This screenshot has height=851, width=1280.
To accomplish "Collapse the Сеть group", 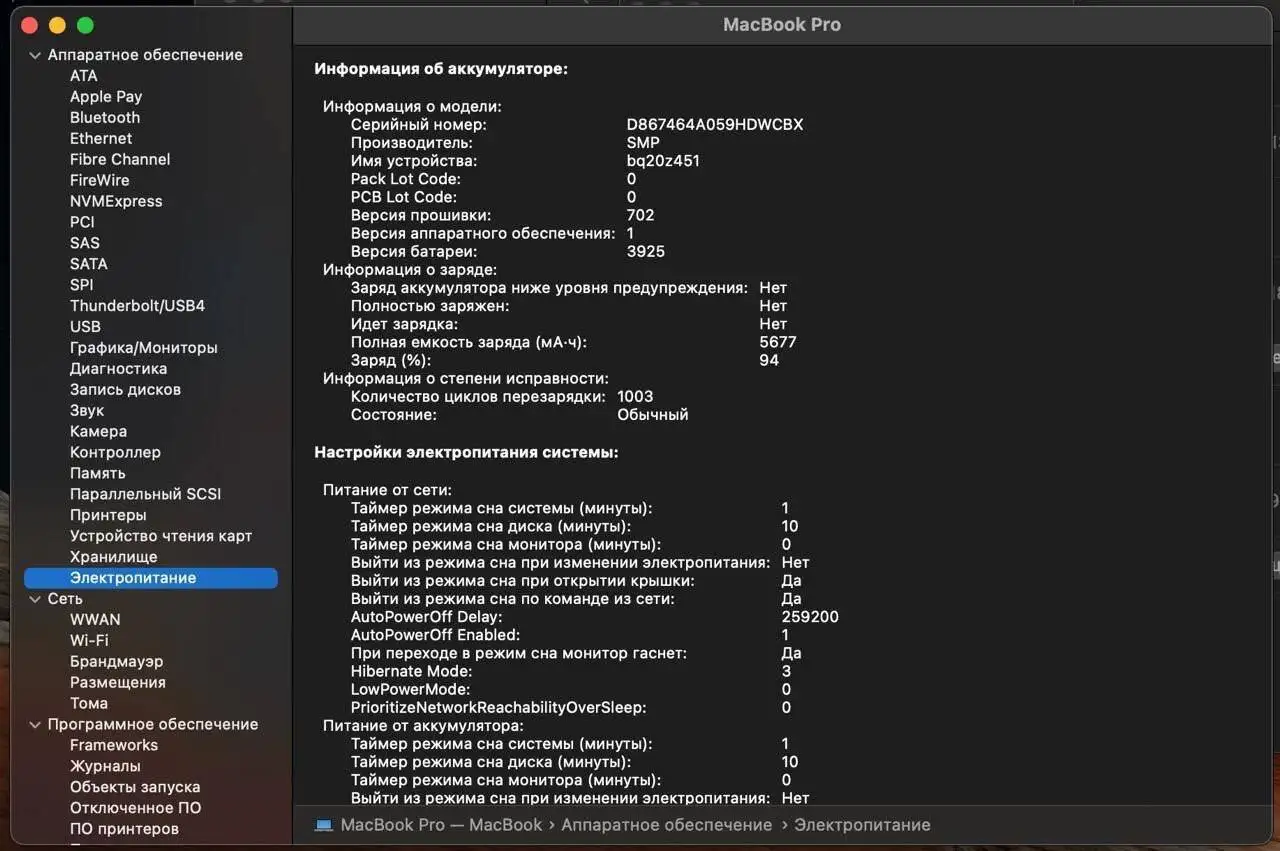I will tap(35, 598).
